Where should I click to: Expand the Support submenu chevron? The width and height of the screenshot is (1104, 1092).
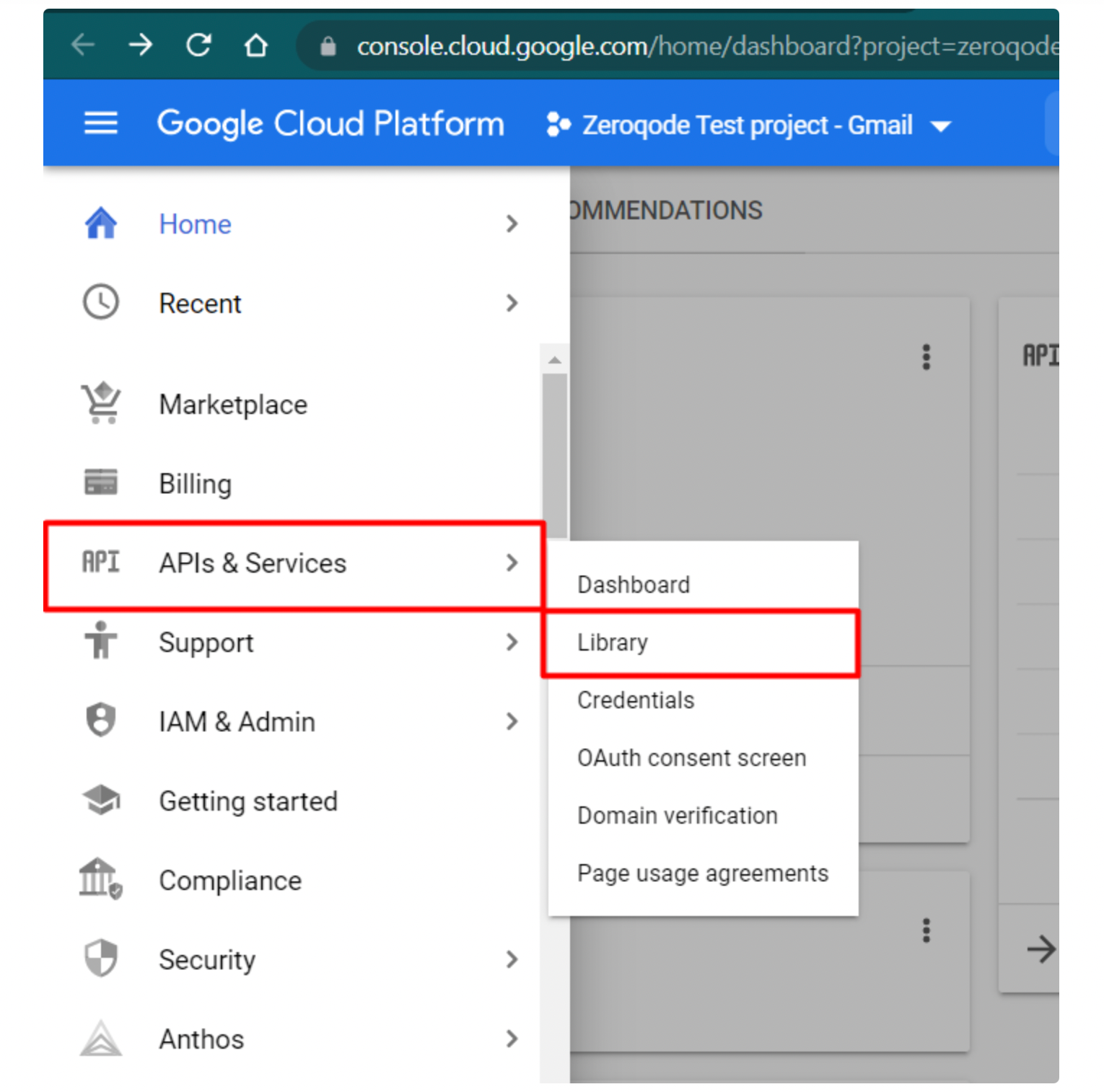click(512, 642)
